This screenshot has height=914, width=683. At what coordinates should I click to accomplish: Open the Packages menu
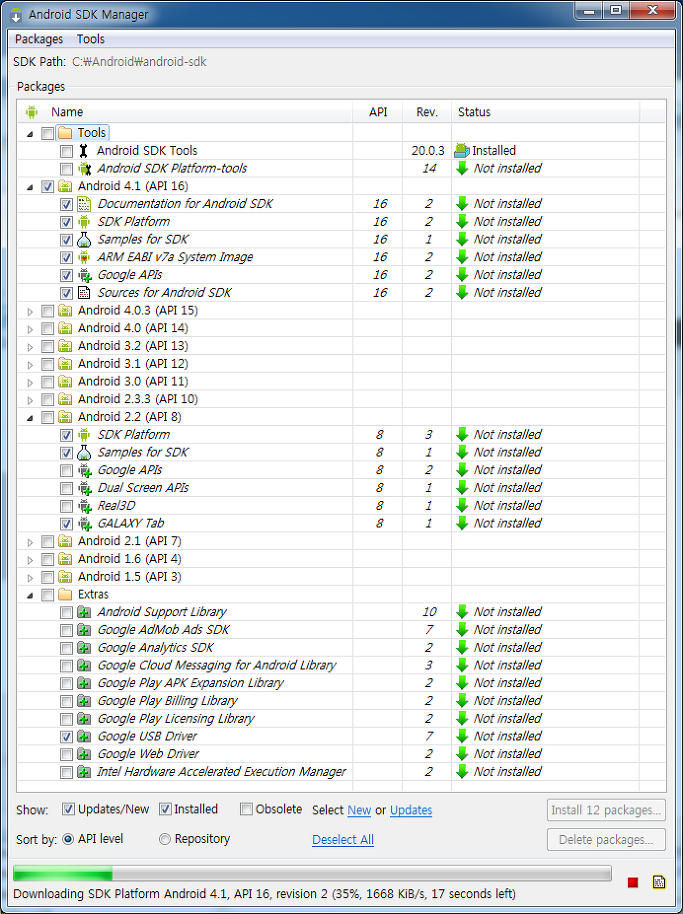pos(38,39)
